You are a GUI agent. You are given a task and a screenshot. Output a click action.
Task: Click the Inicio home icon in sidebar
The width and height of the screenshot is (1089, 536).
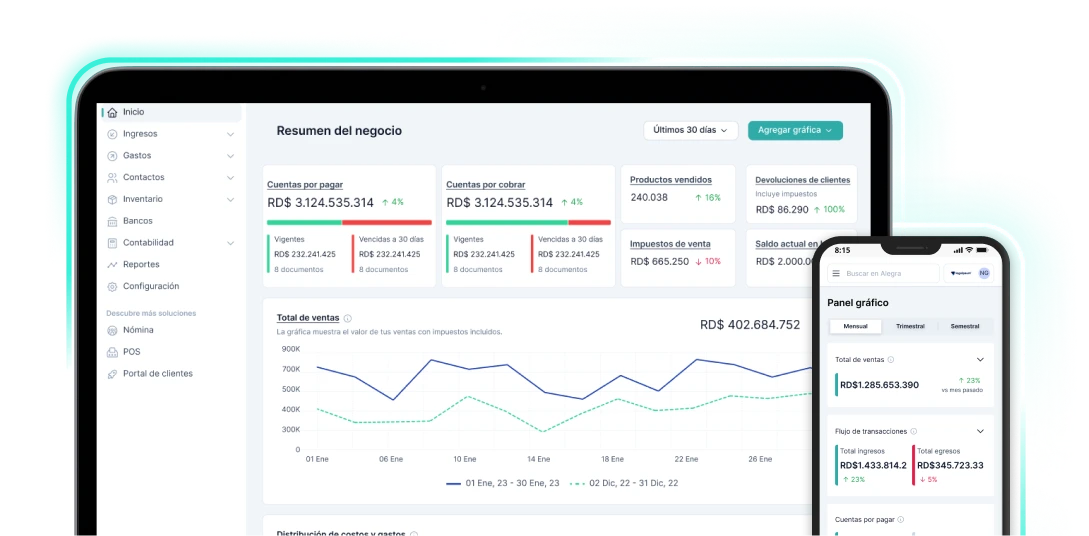click(x=112, y=113)
